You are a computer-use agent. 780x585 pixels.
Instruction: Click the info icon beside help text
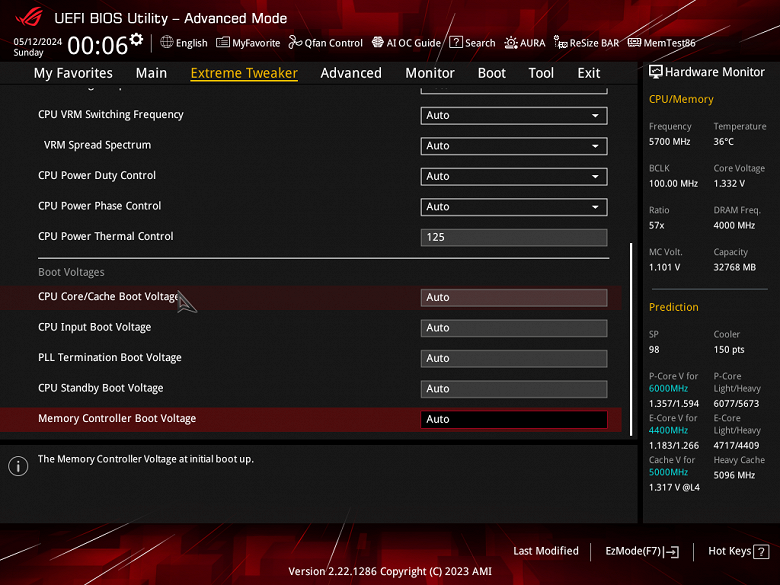[18, 466]
